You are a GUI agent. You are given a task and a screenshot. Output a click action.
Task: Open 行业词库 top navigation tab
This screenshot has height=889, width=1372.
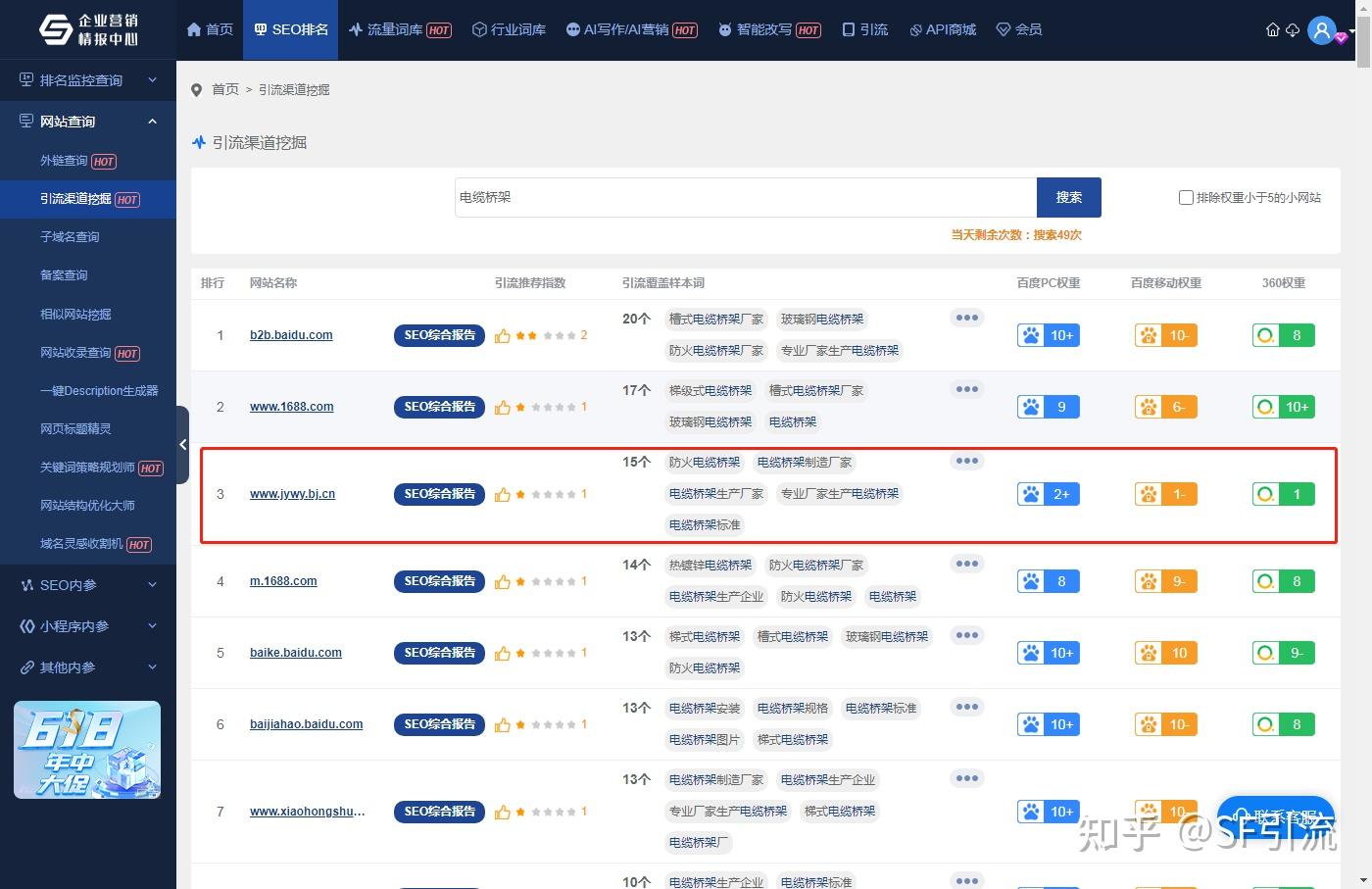[509, 29]
